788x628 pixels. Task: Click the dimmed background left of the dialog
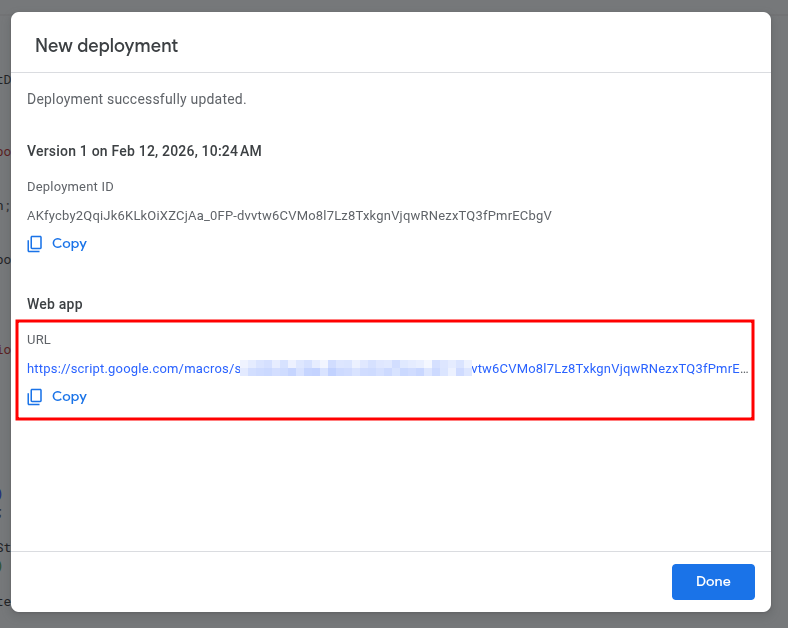(5, 300)
